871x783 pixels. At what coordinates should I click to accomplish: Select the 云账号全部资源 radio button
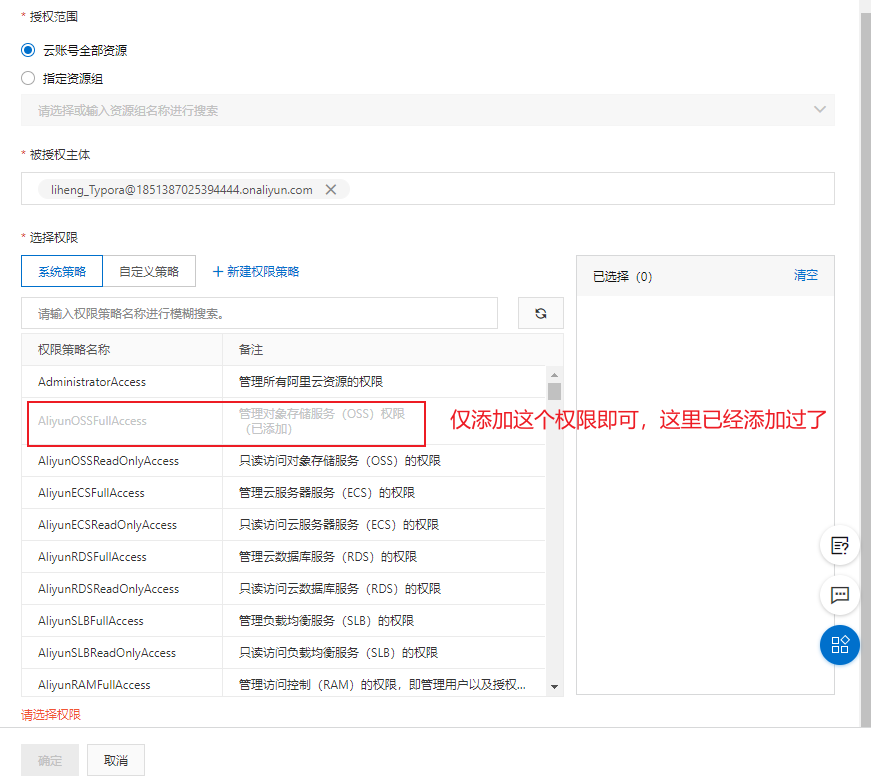(28, 50)
